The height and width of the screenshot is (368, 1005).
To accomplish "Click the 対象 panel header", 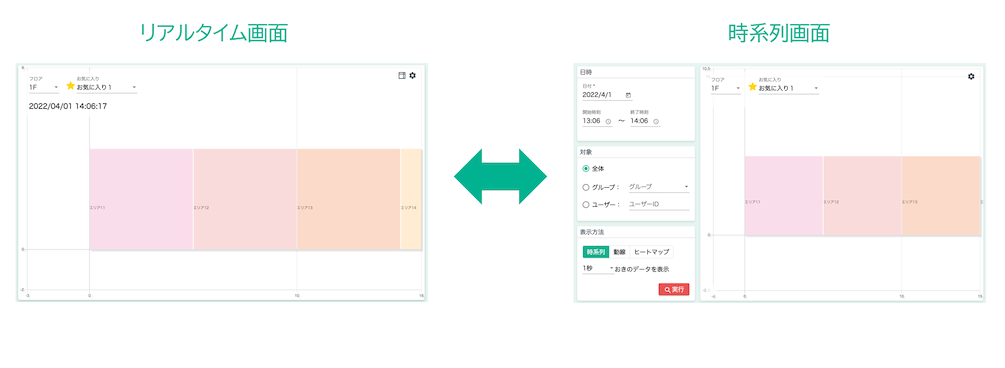I will (x=636, y=153).
